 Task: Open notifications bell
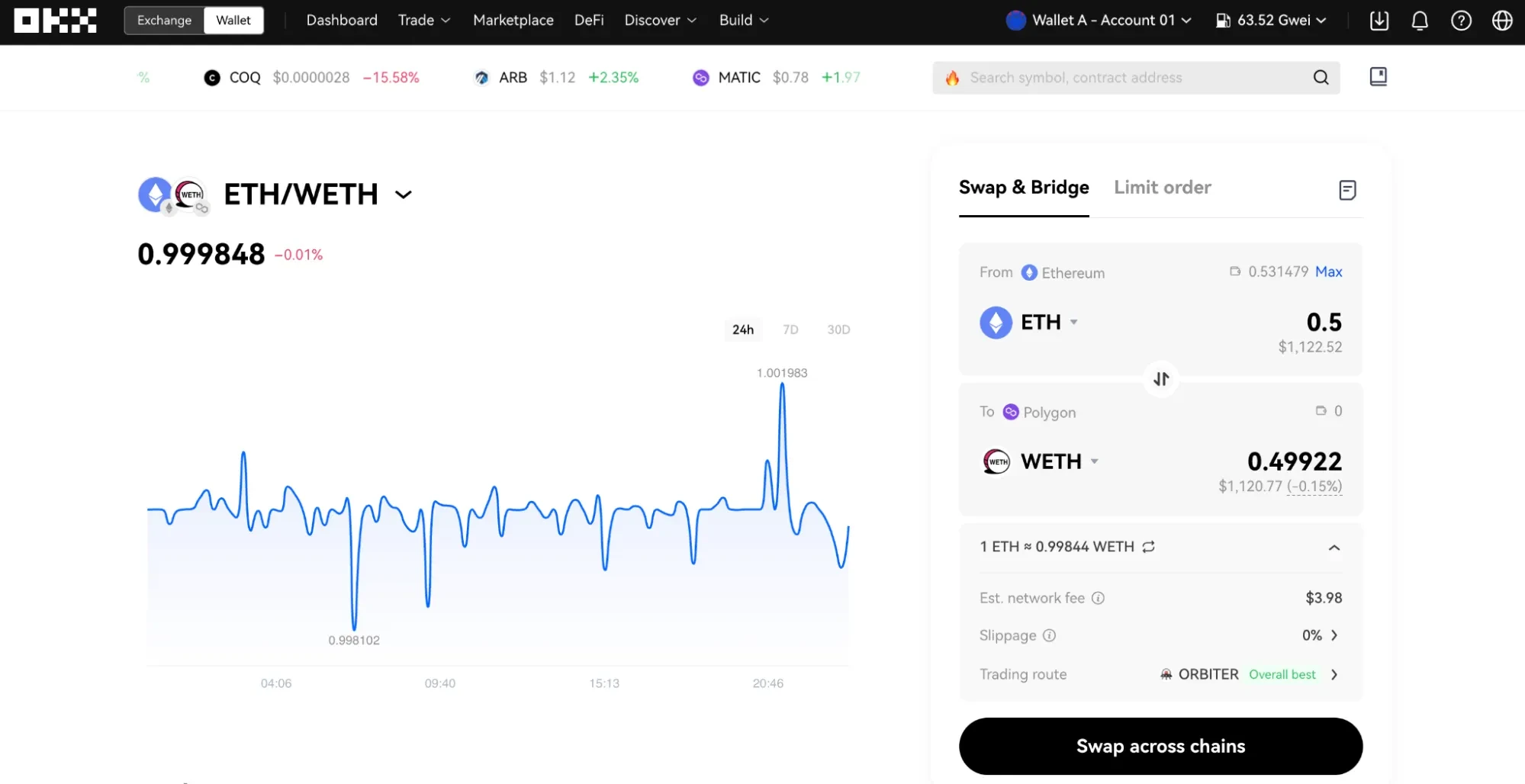1420,21
